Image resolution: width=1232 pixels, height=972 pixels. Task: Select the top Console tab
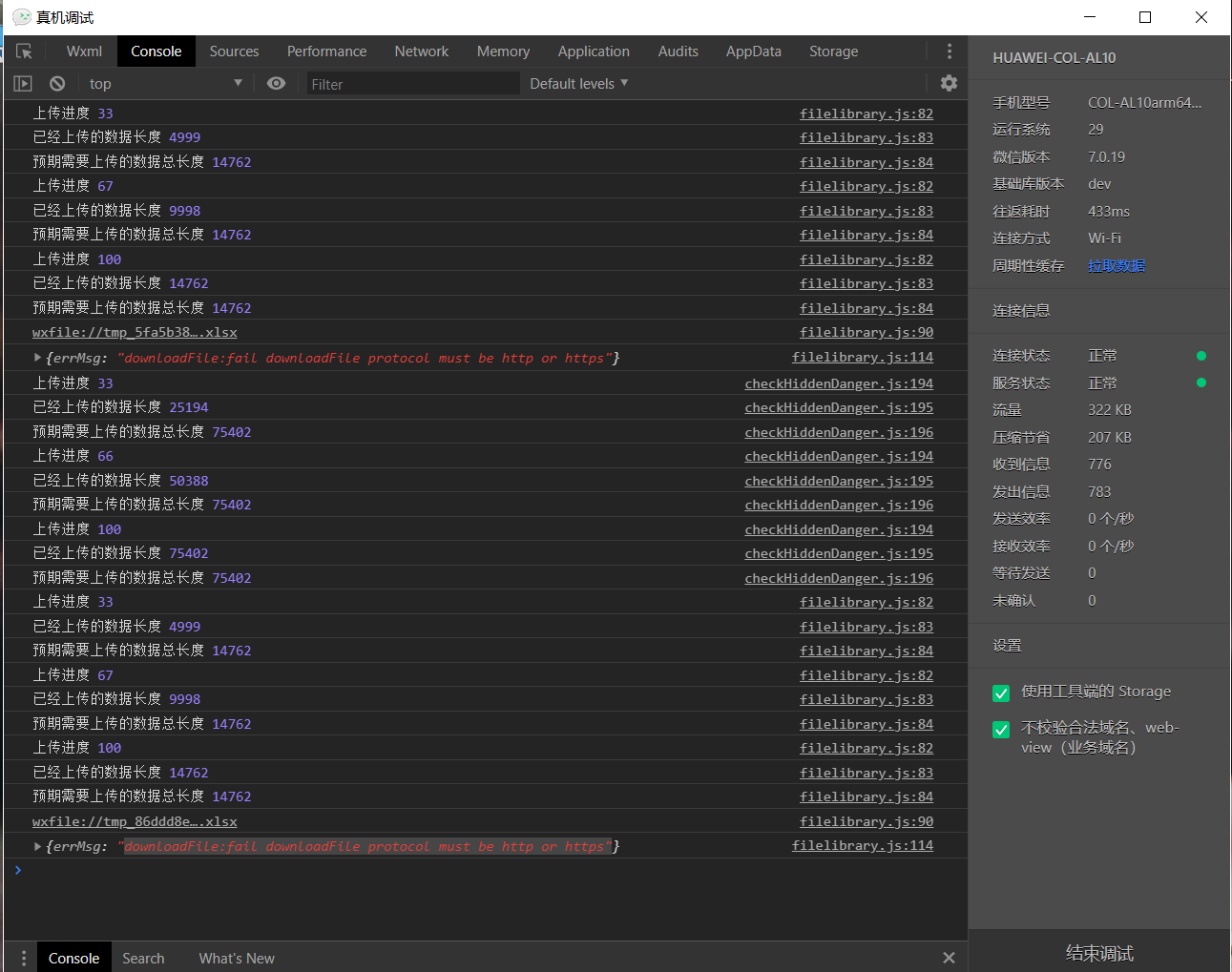[157, 52]
